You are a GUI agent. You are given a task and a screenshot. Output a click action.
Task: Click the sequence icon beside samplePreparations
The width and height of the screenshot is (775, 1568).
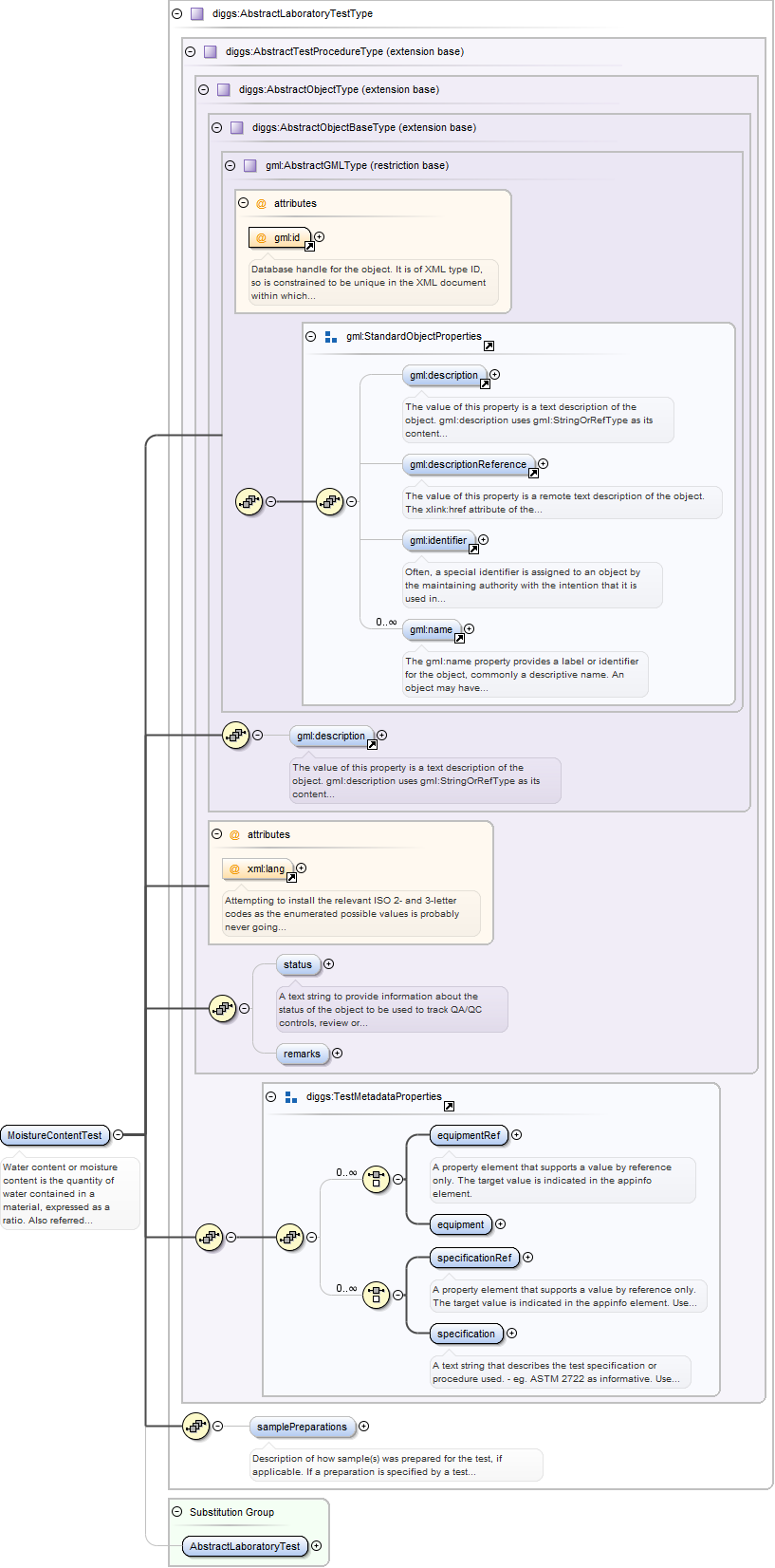195,1426
